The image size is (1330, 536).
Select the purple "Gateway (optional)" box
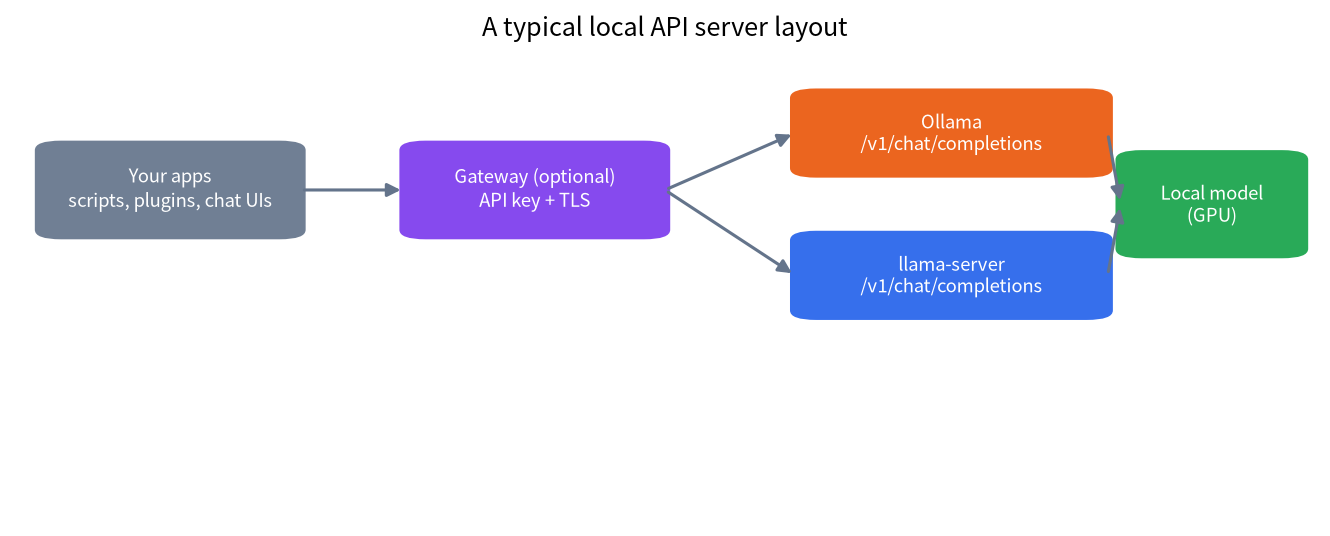point(534,190)
